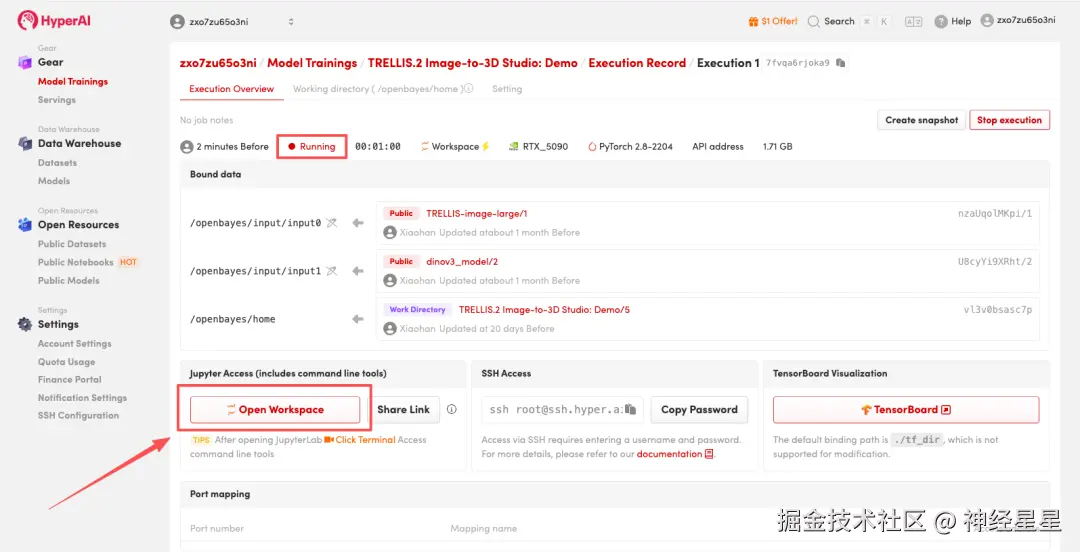Image resolution: width=1080 pixels, height=552 pixels.
Task: Open Finance Portal in sidebar
Action: [x=70, y=380]
